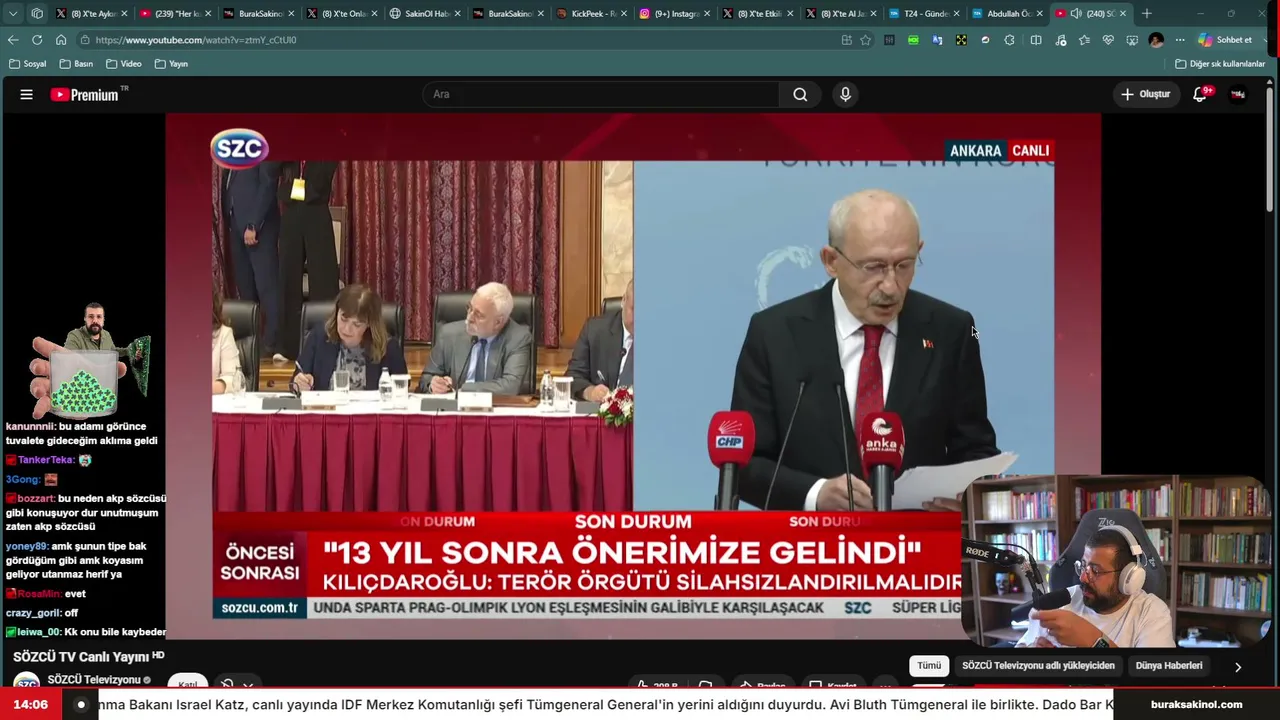The height and width of the screenshot is (720, 1280).
Task: Show next filter chips with right arrow
Action: [1238, 666]
